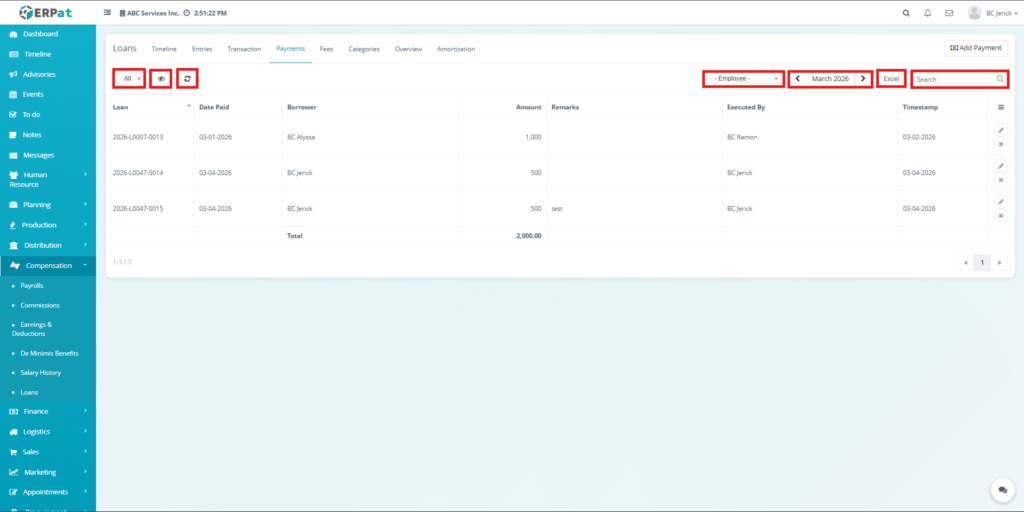Expand the Finance sidebar menu
Screen dimensions: 1024x512
(48, 411)
